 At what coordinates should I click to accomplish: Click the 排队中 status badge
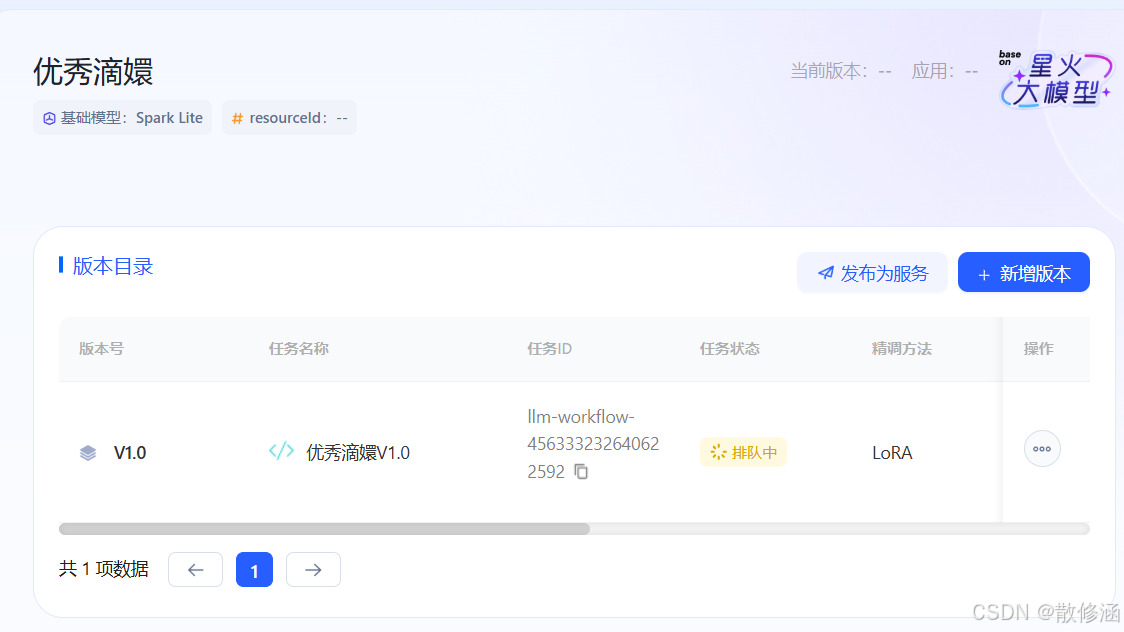tap(743, 452)
